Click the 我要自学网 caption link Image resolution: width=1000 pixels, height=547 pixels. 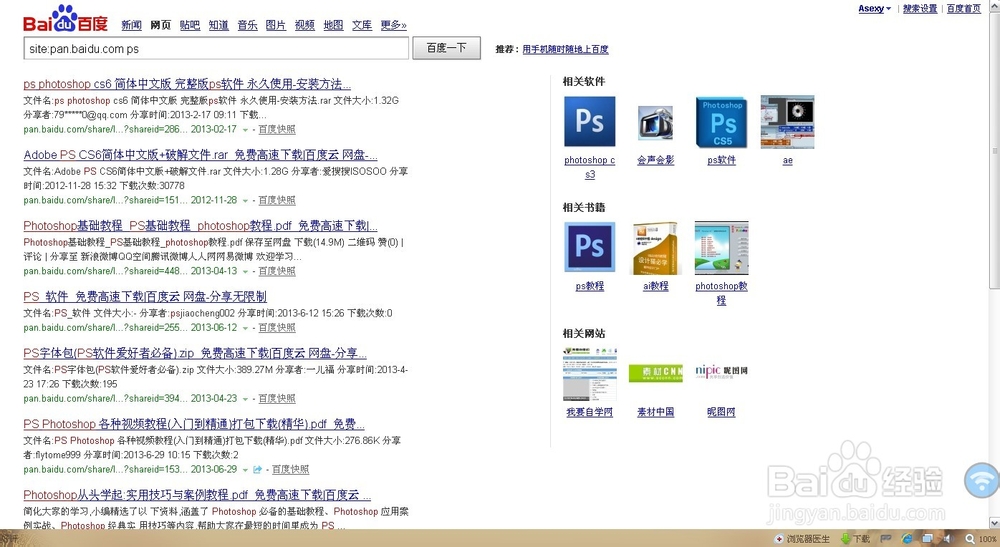[589, 412]
